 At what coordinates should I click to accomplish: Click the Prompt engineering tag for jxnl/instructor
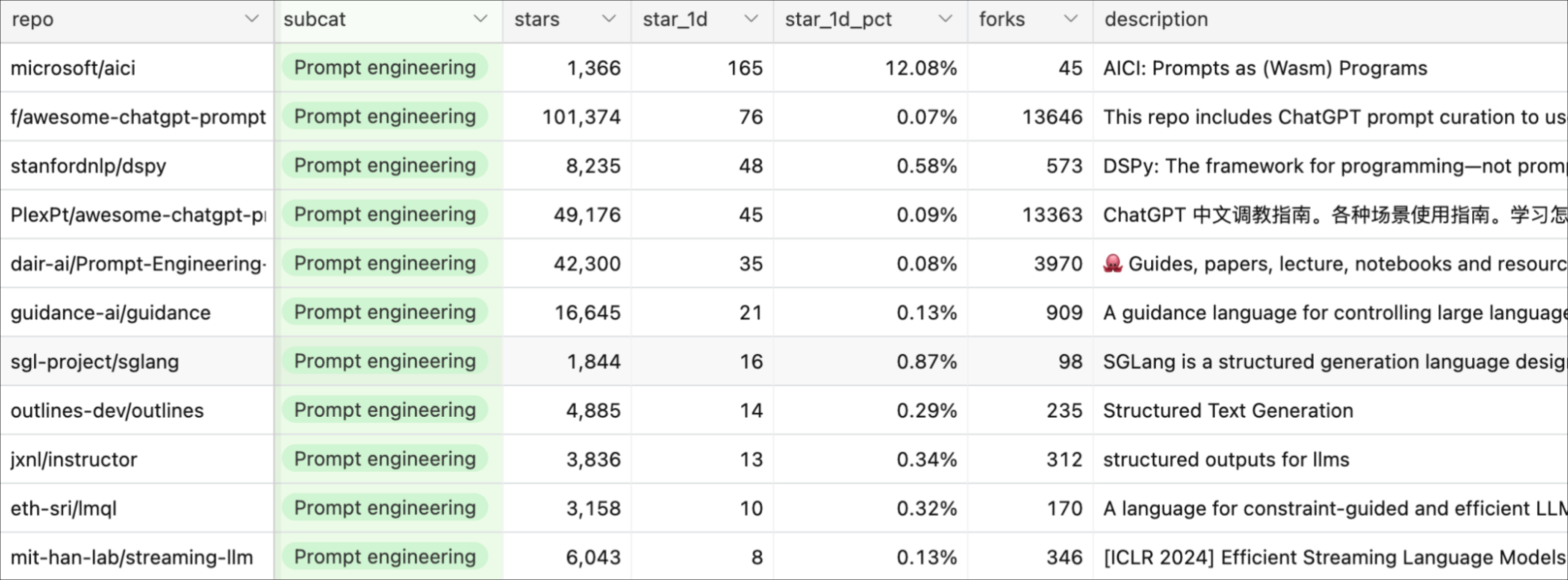pyautogui.click(x=385, y=459)
